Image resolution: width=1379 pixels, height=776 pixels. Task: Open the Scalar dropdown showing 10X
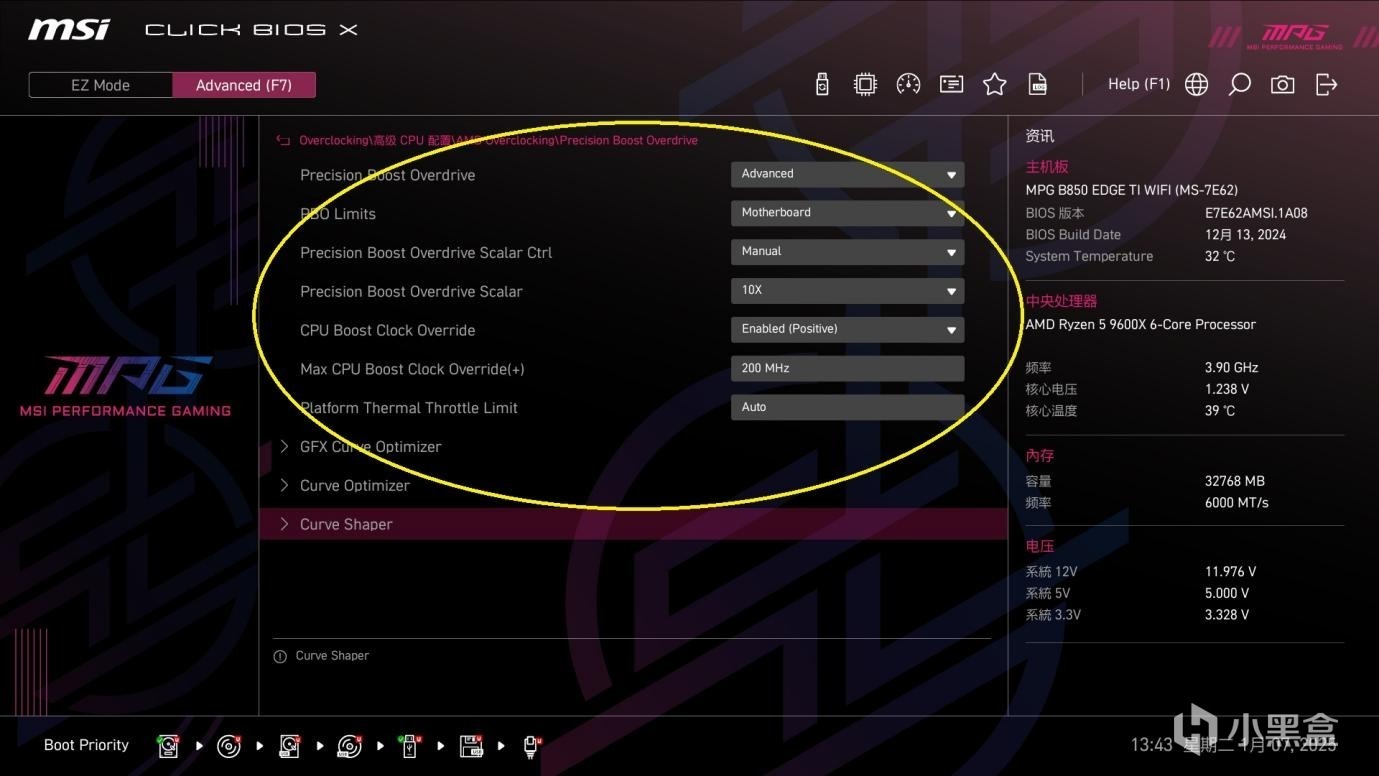[847, 290]
